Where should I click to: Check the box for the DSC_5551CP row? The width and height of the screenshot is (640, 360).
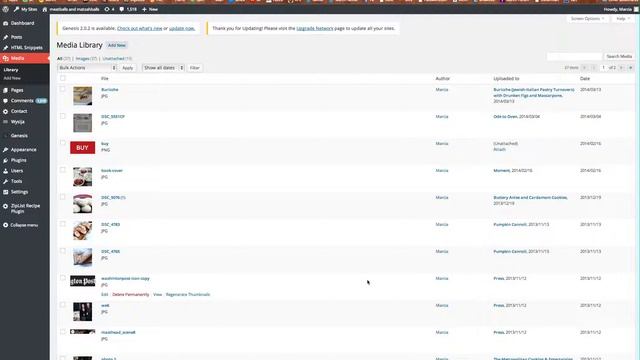62,116
